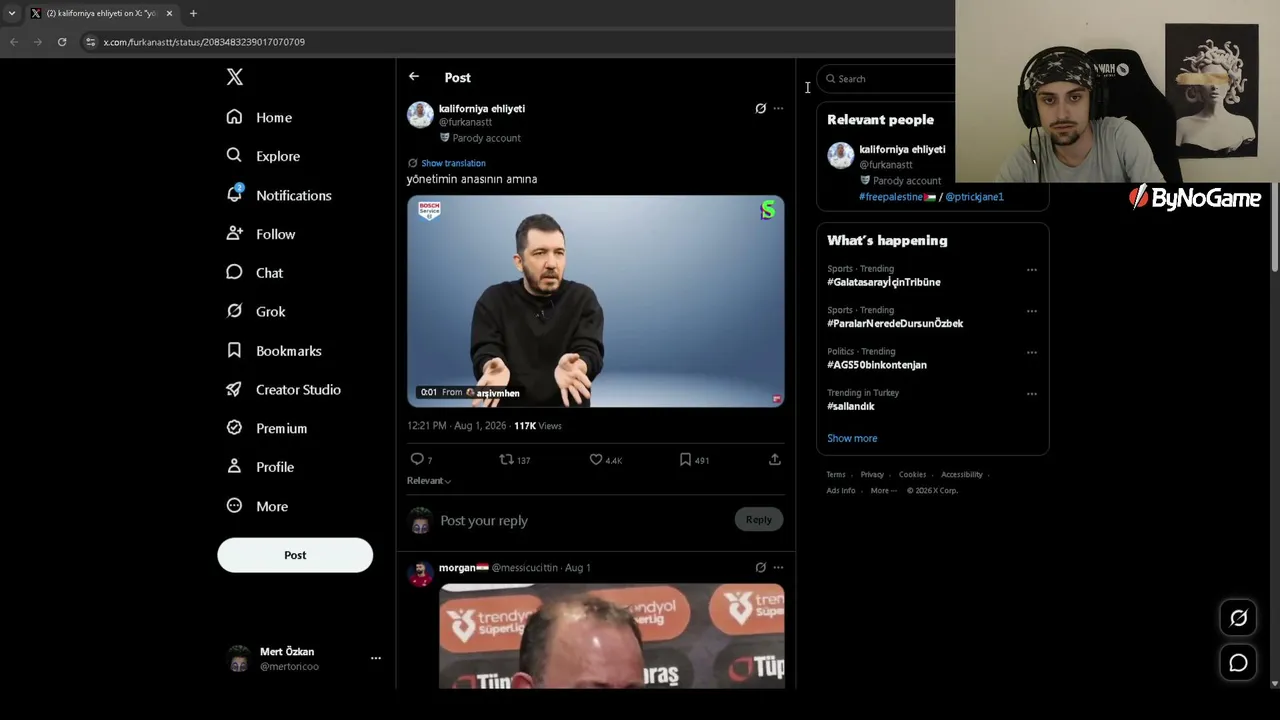Open Follow in the sidebar
1280x720 pixels.
[275, 234]
